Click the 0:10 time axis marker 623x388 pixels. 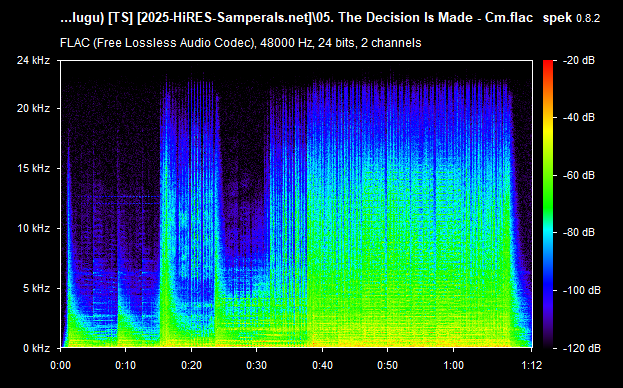(126, 365)
